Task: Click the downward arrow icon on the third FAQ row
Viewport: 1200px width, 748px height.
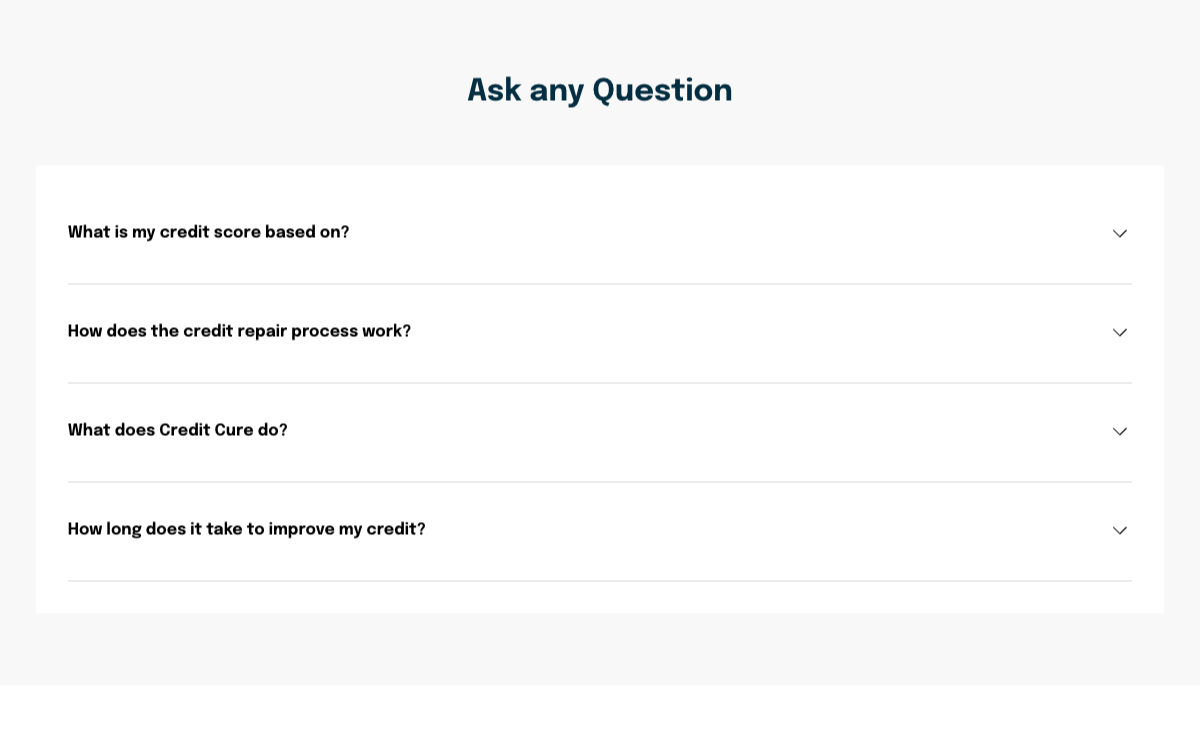Action: click(1120, 431)
